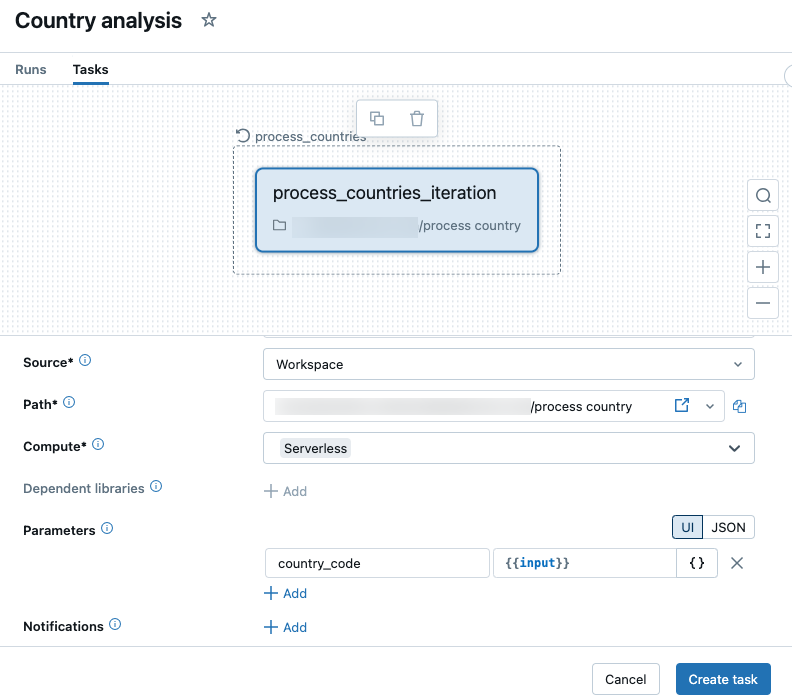Remove the country_code parameter row
The width and height of the screenshot is (792, 699).
point(737,563)
